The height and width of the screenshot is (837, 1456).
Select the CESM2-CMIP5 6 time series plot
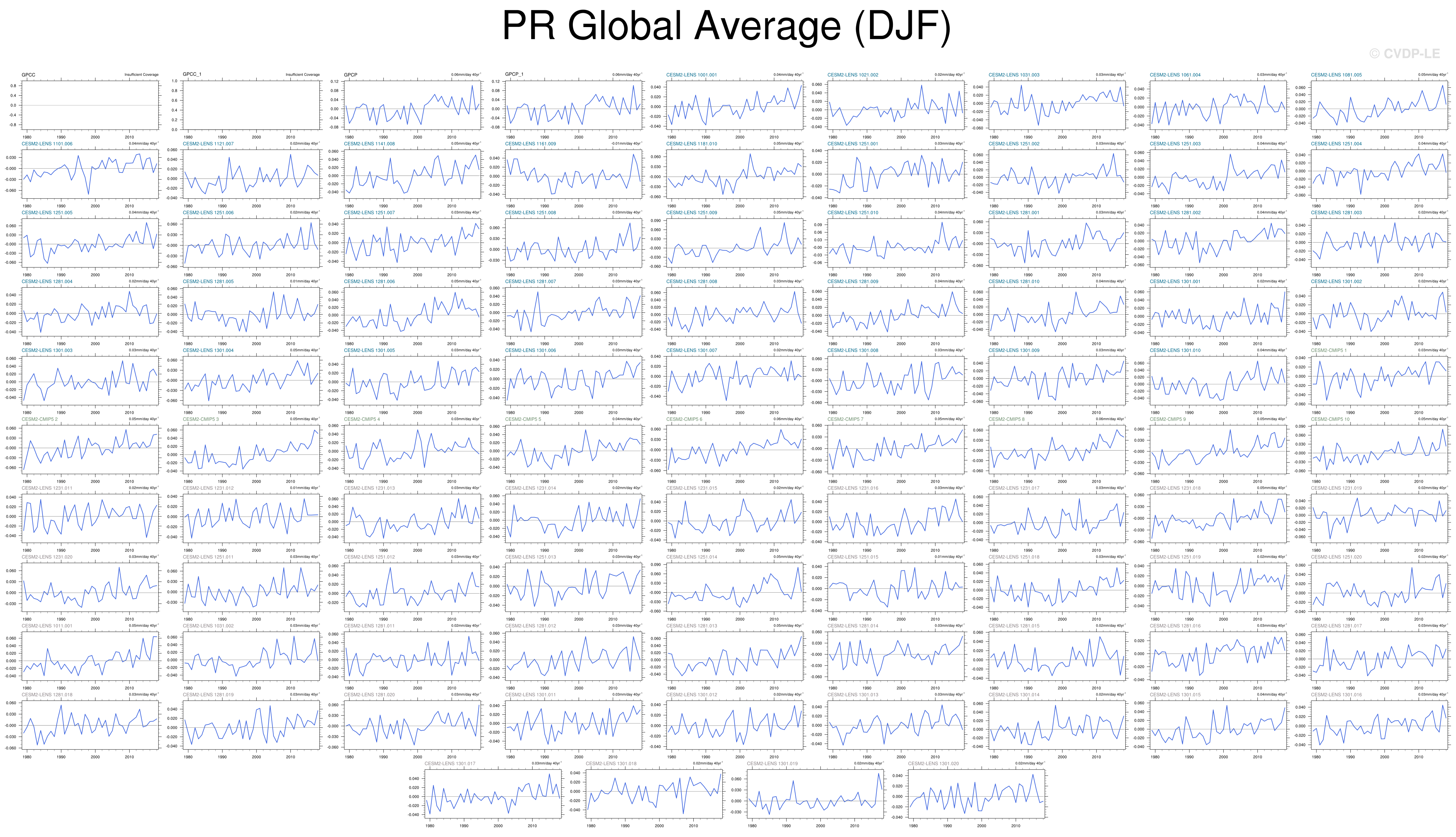735,449
